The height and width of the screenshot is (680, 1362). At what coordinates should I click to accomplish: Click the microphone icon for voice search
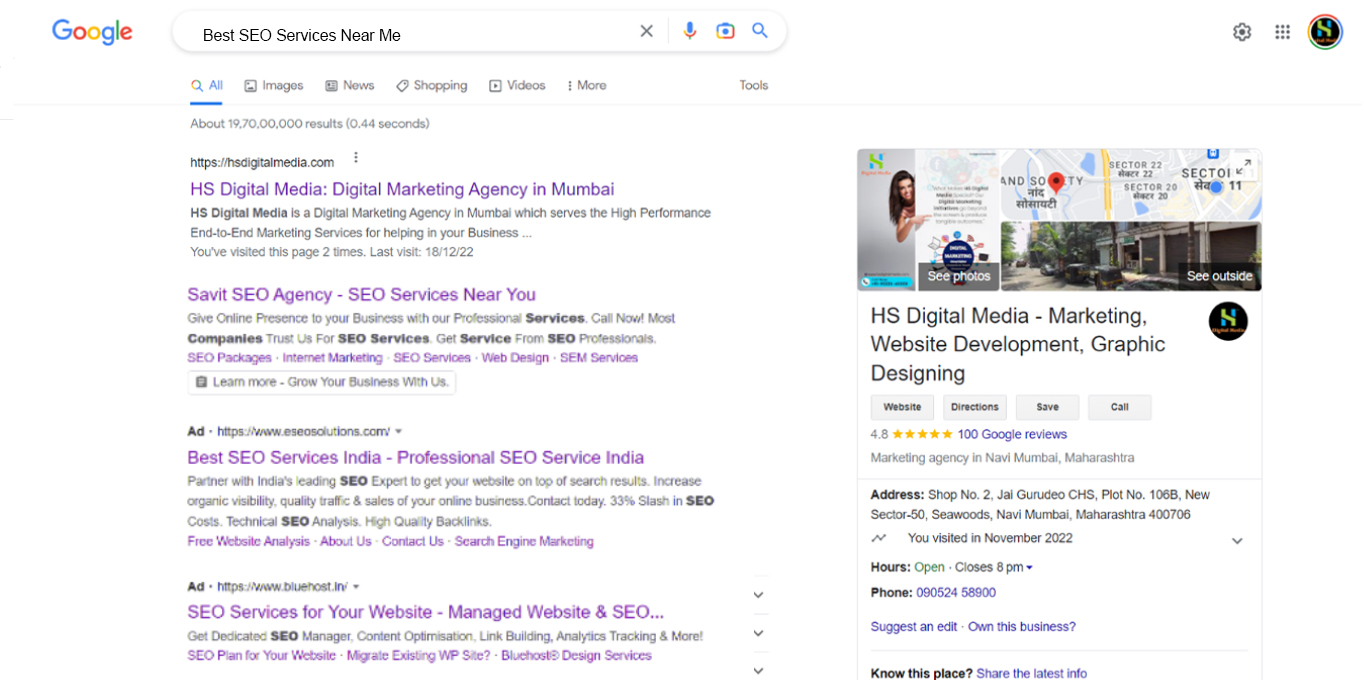(690, 31)
